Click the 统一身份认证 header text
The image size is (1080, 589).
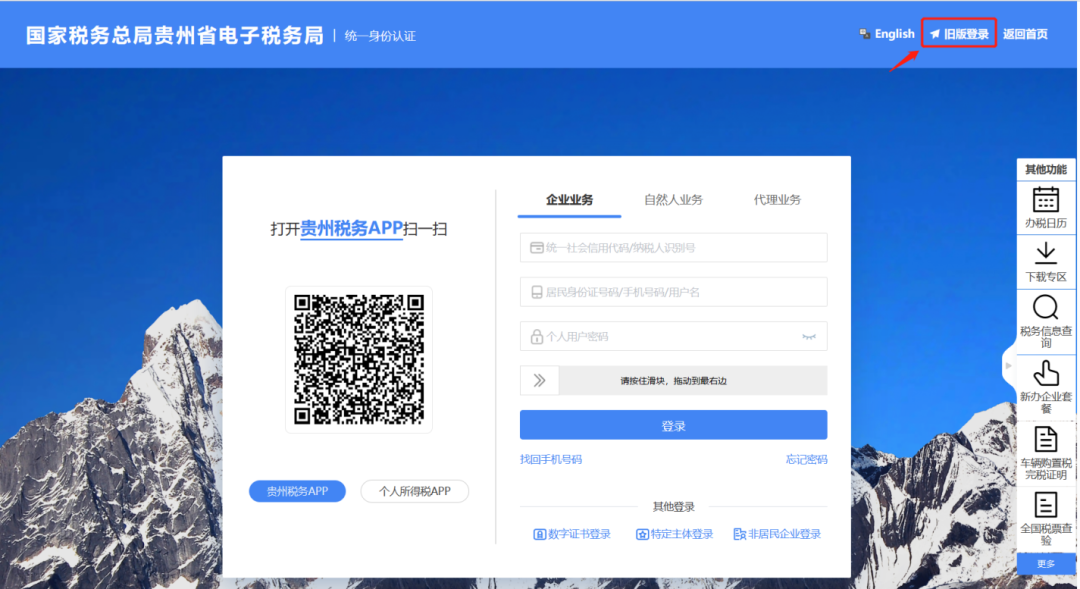tap(380, 36)
